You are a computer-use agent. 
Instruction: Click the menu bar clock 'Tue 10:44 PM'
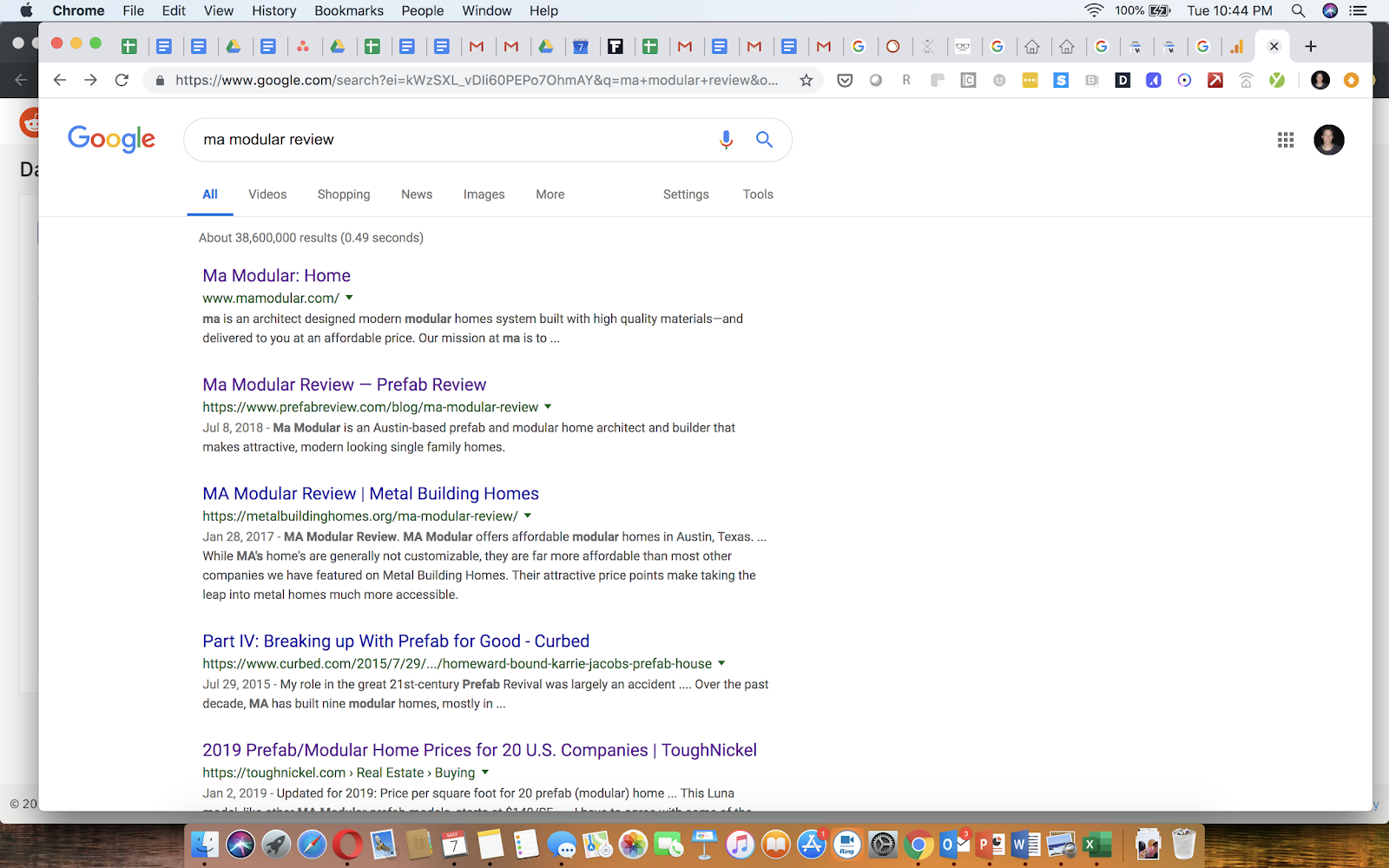tap(1229, 10)
